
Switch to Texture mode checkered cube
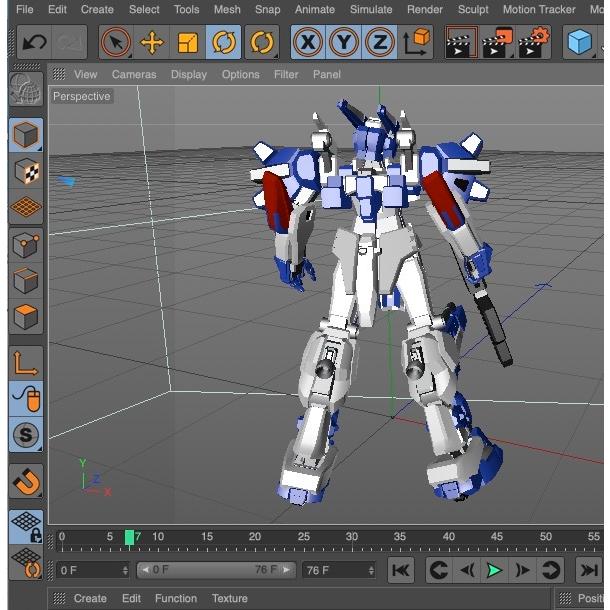coord(26,171)
